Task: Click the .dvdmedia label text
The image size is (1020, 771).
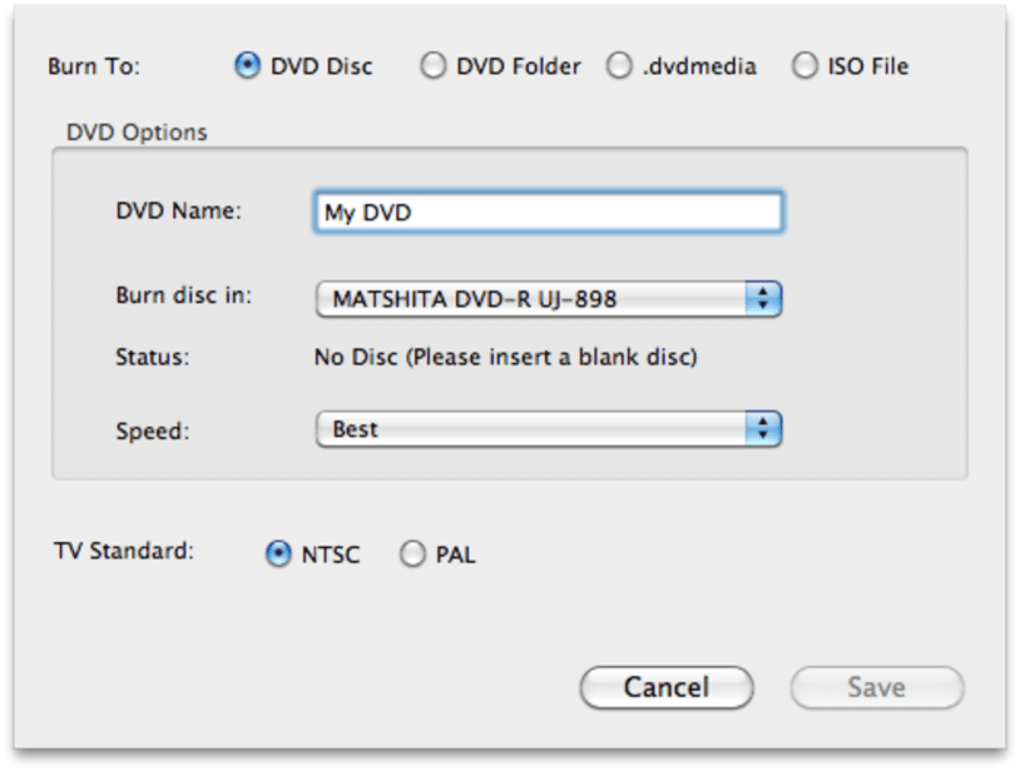Action: click(x=699, y=66)
